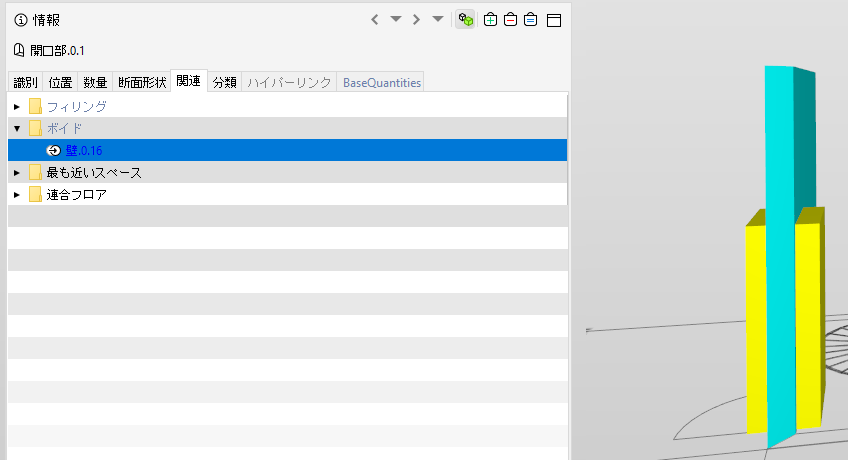Click the set selection basket equals icon
Viewport: 848px width, 460px height.
click(531, 20)
